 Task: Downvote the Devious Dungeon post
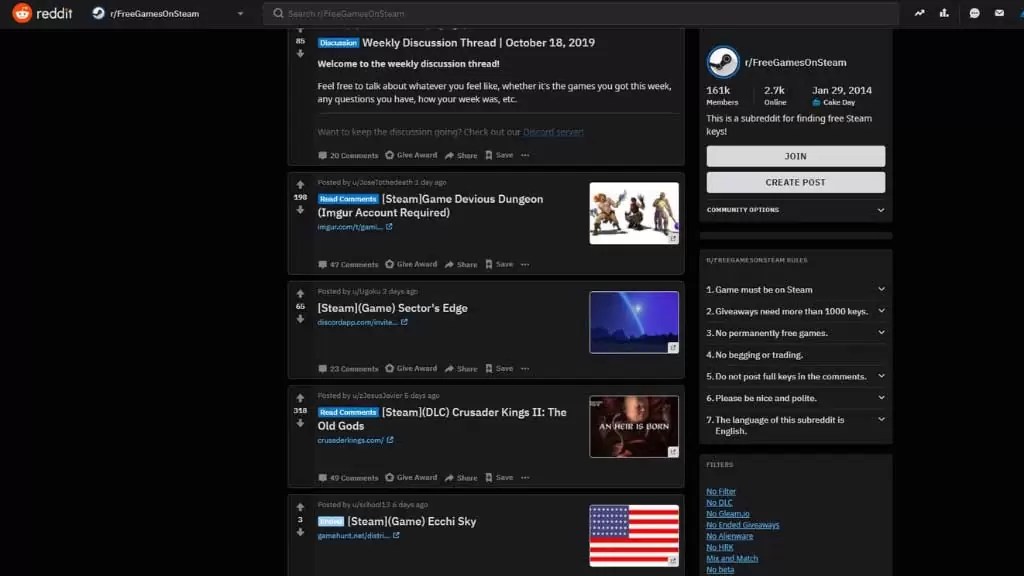click(300, 210)
